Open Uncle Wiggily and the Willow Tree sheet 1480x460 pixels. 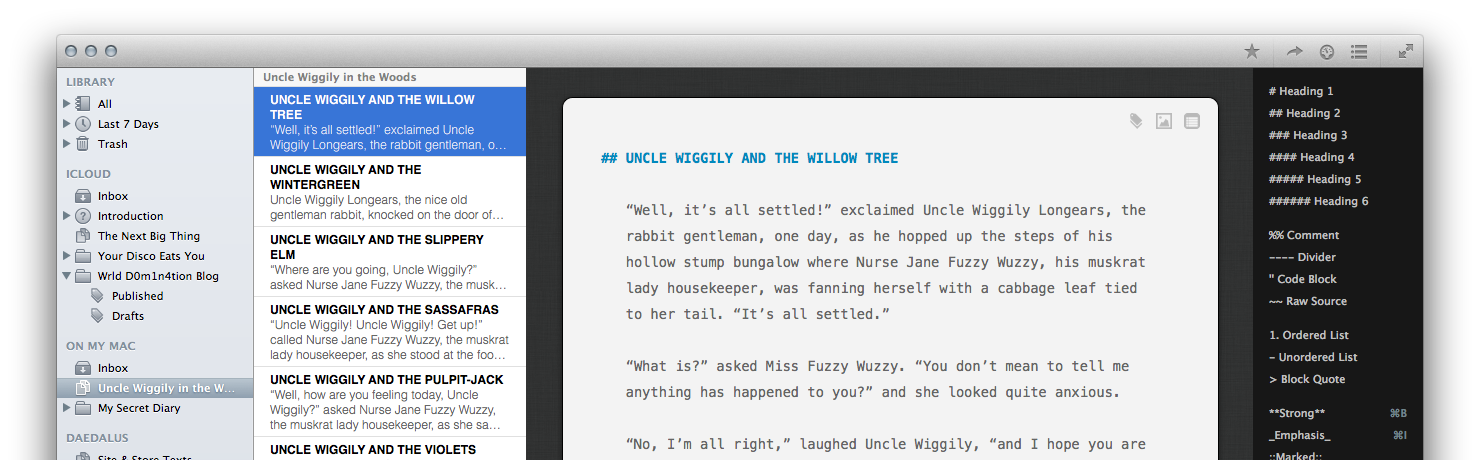click(390, 122)
